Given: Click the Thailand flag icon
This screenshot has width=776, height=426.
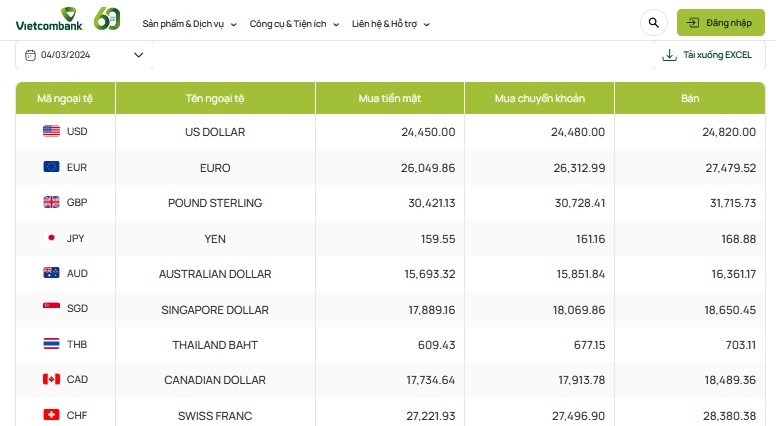Looking at the screenshot, I should click(x=52, y=344).
